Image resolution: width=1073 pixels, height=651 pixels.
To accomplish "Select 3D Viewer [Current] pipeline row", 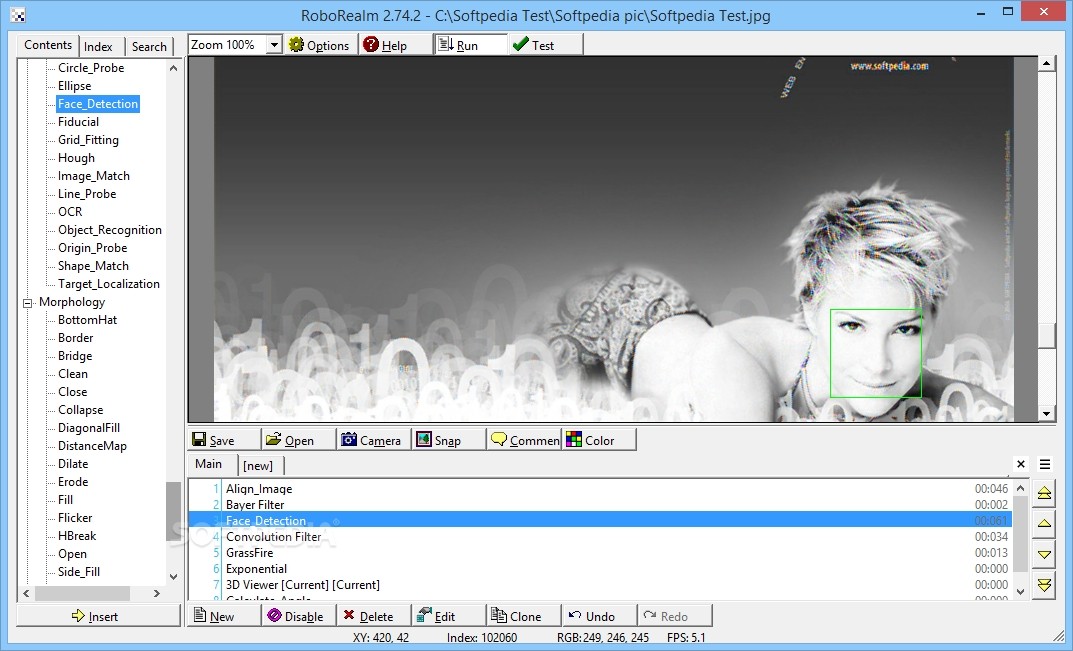I will click(599, 585).
